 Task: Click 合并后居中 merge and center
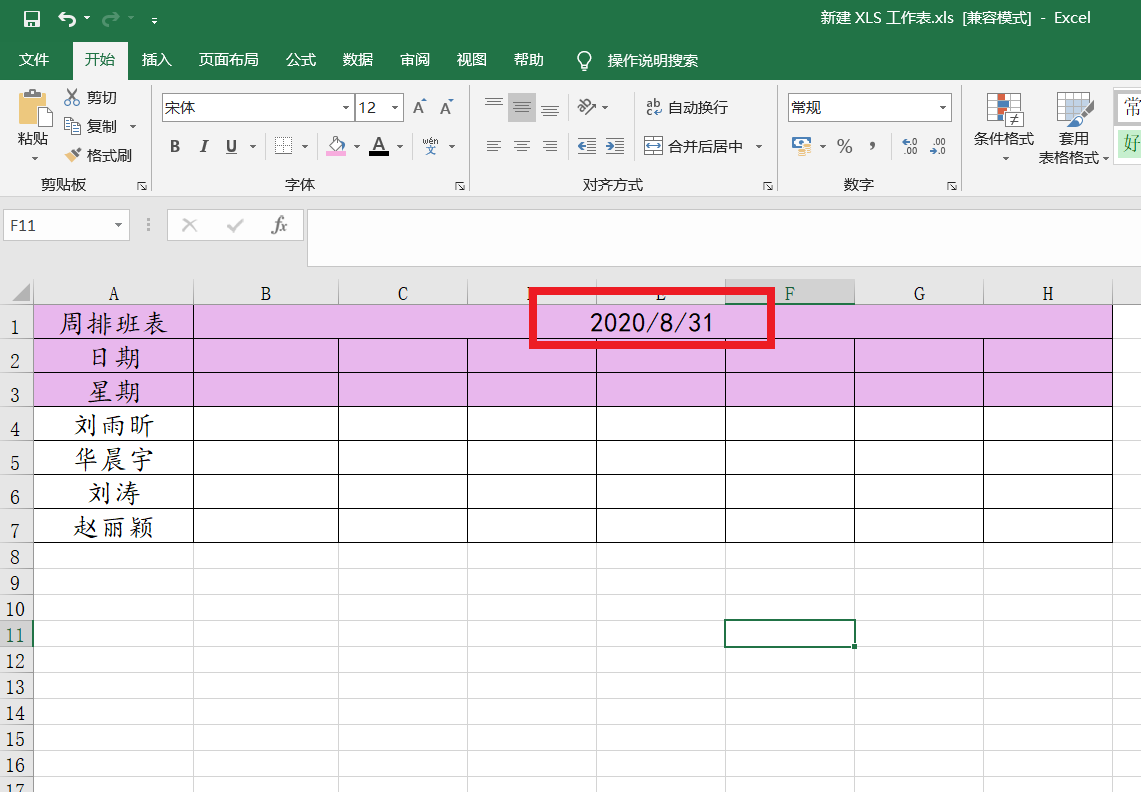[x=693, y=146]
